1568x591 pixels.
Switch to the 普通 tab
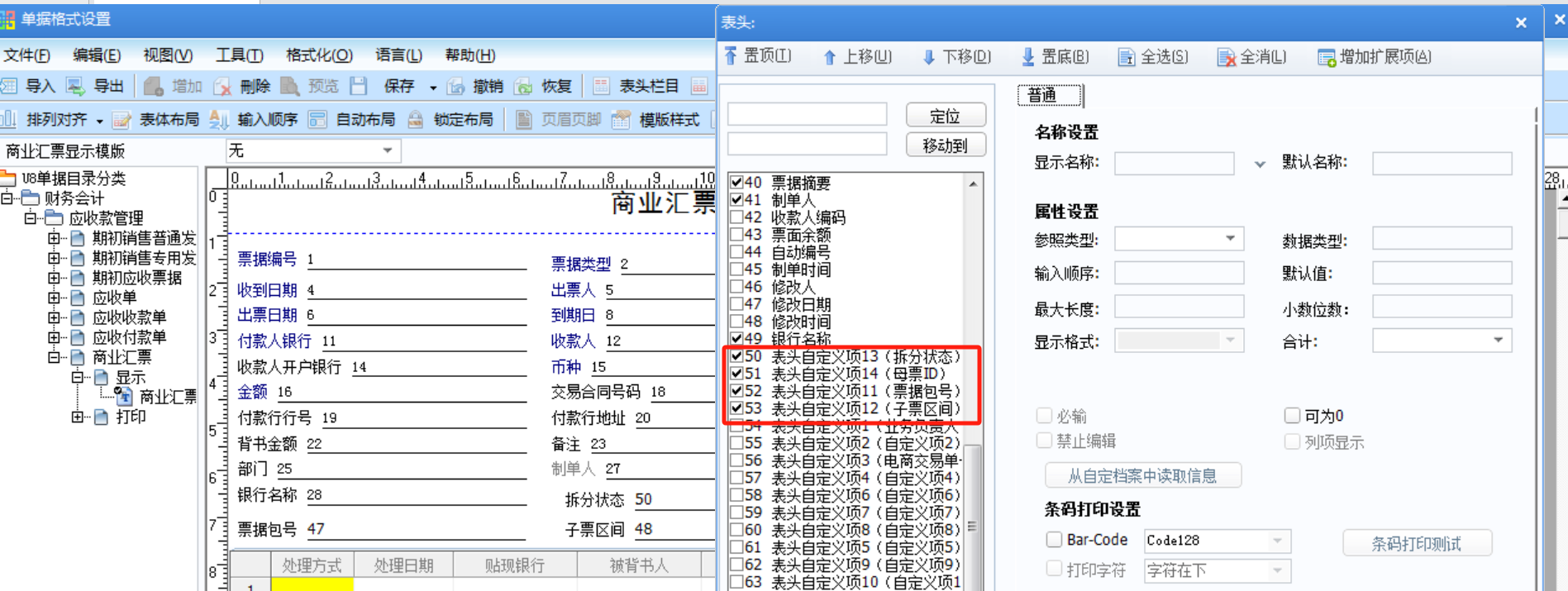tap(1048, 95)
